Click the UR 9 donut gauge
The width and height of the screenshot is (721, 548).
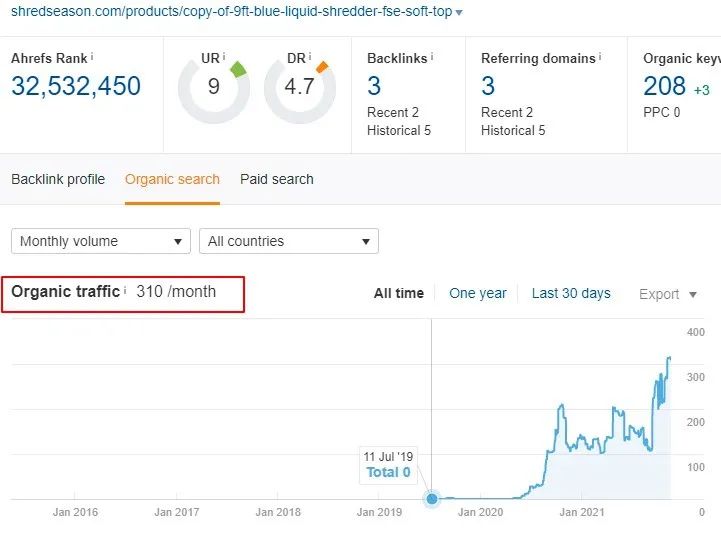[213, 88]
